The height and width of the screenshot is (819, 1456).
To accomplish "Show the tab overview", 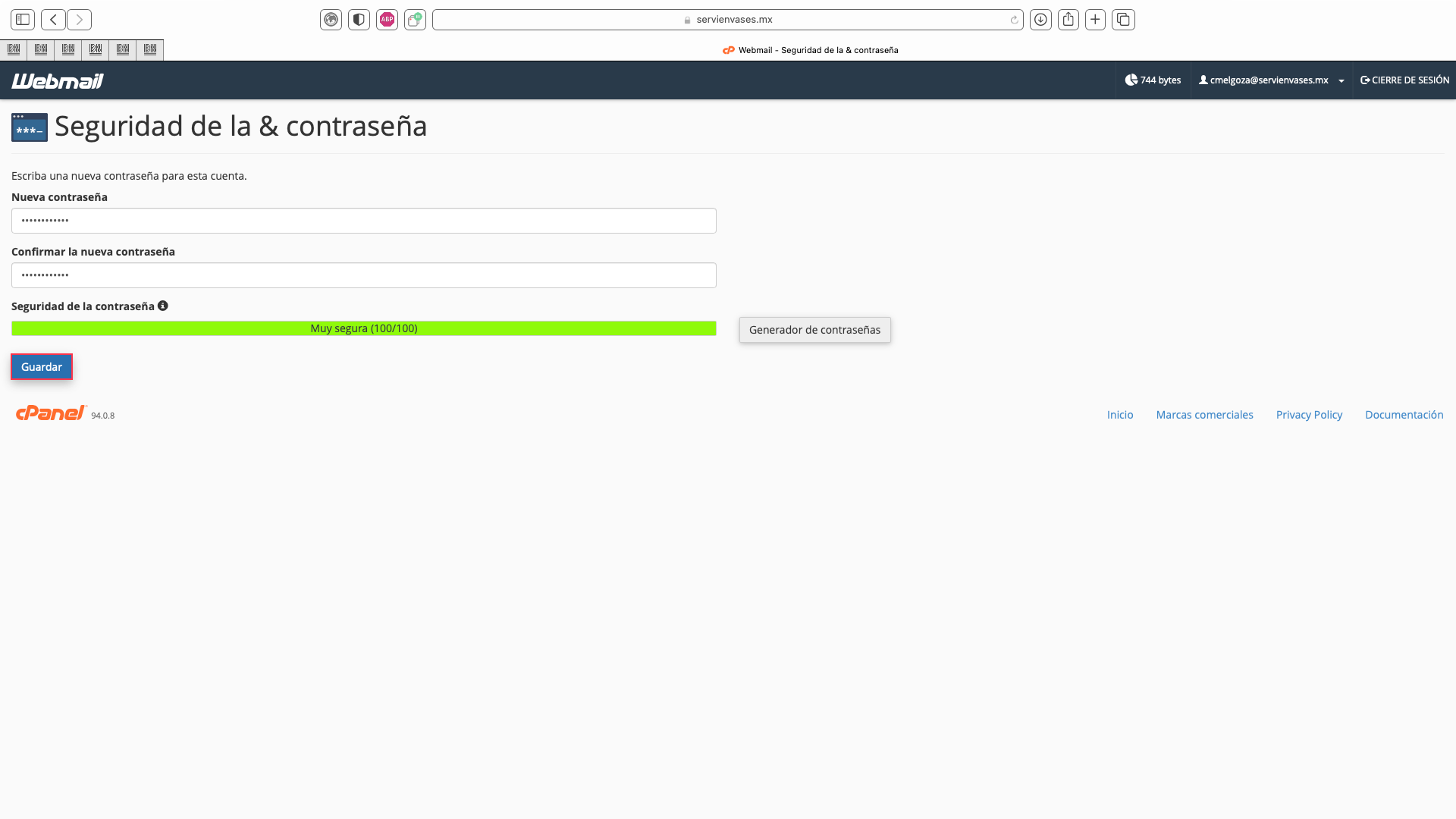I will pos(1123,20).
